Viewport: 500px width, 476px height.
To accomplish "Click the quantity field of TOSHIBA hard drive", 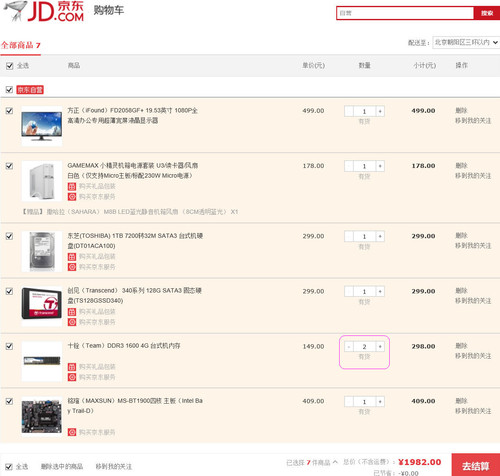I will [364, 237].
